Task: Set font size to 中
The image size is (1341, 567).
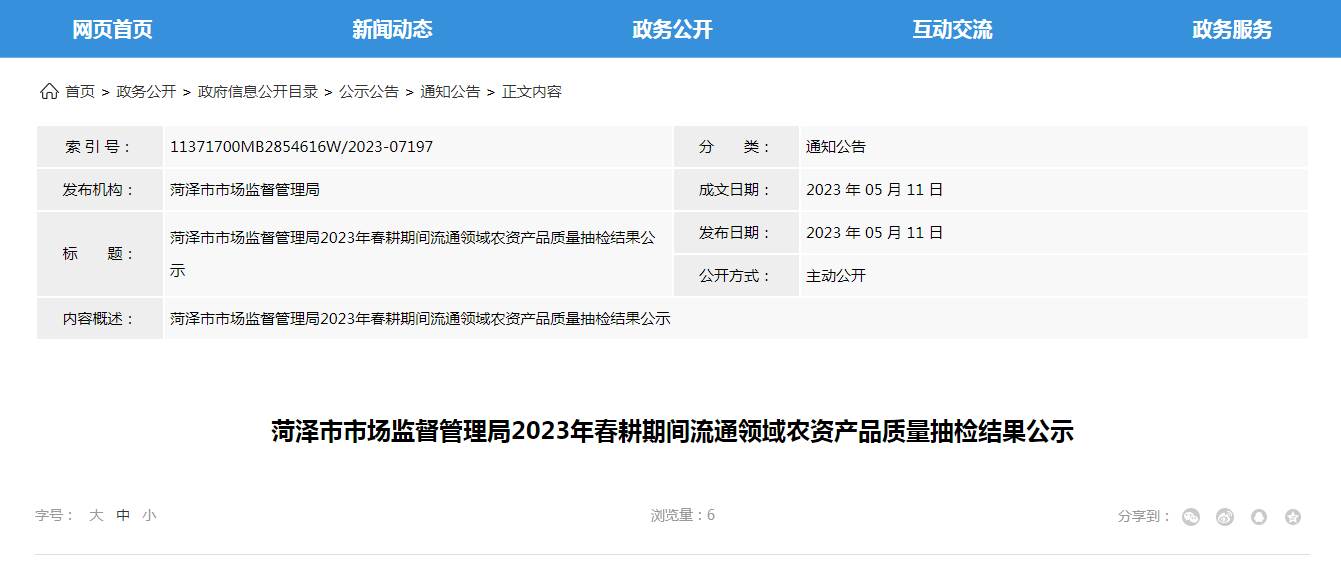Action: [123, 516]
